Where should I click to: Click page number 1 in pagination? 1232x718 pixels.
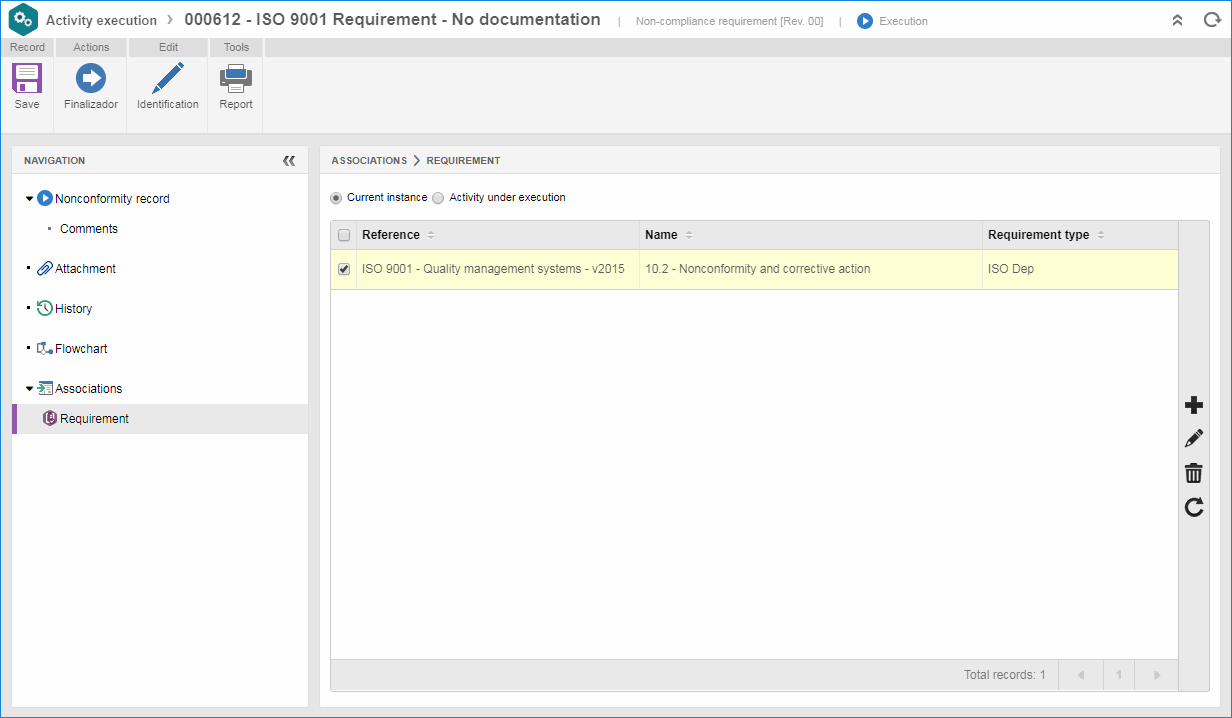[x=1119, y=675]
